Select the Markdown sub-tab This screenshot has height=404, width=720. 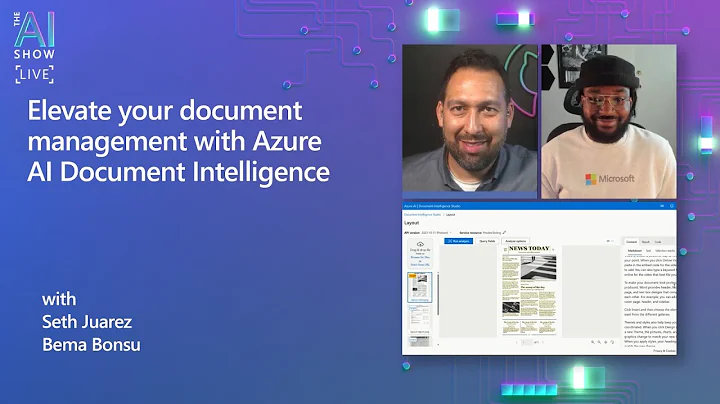click(635, 251)
